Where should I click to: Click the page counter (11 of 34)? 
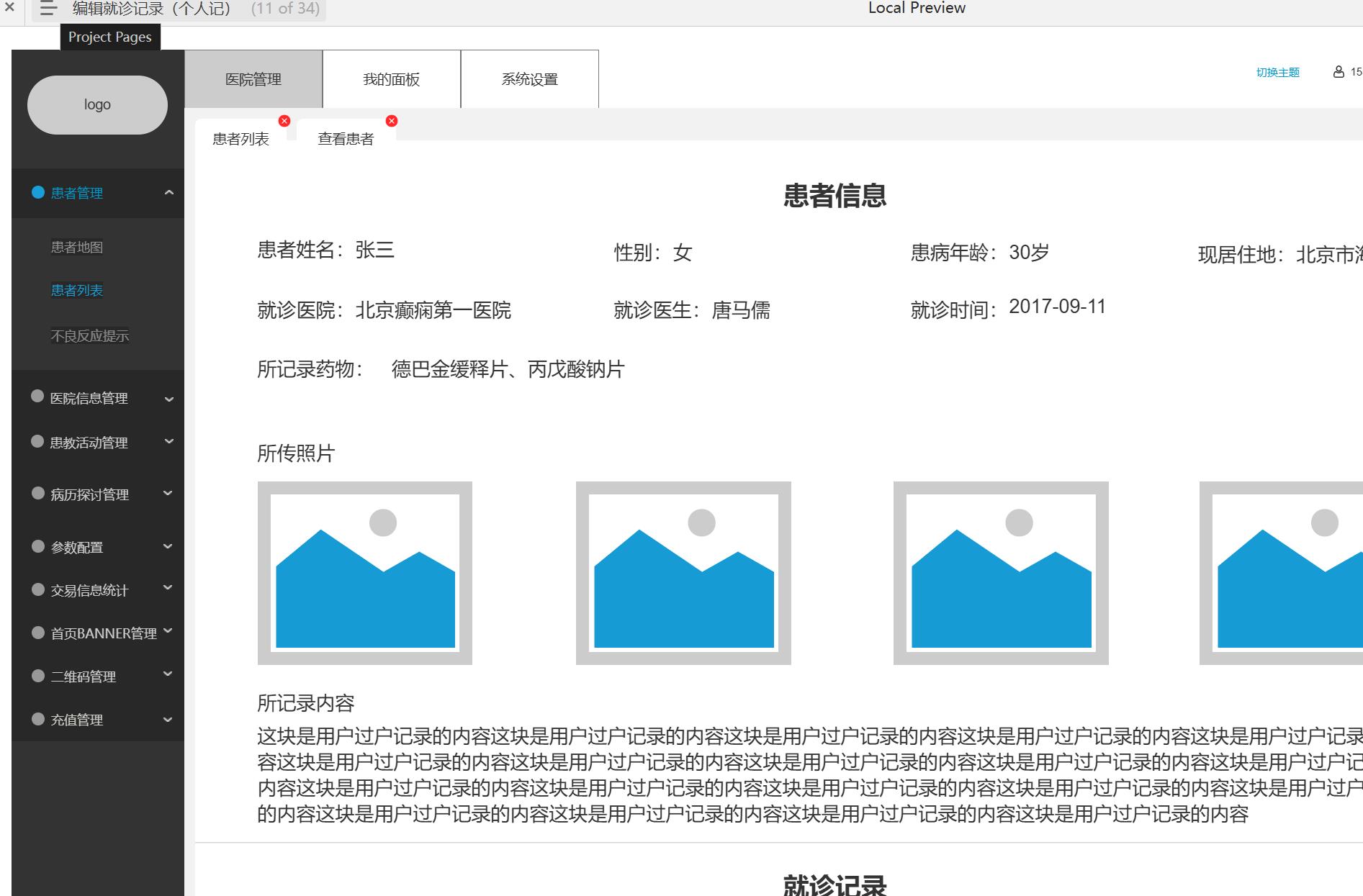click(x=285, y=9)
